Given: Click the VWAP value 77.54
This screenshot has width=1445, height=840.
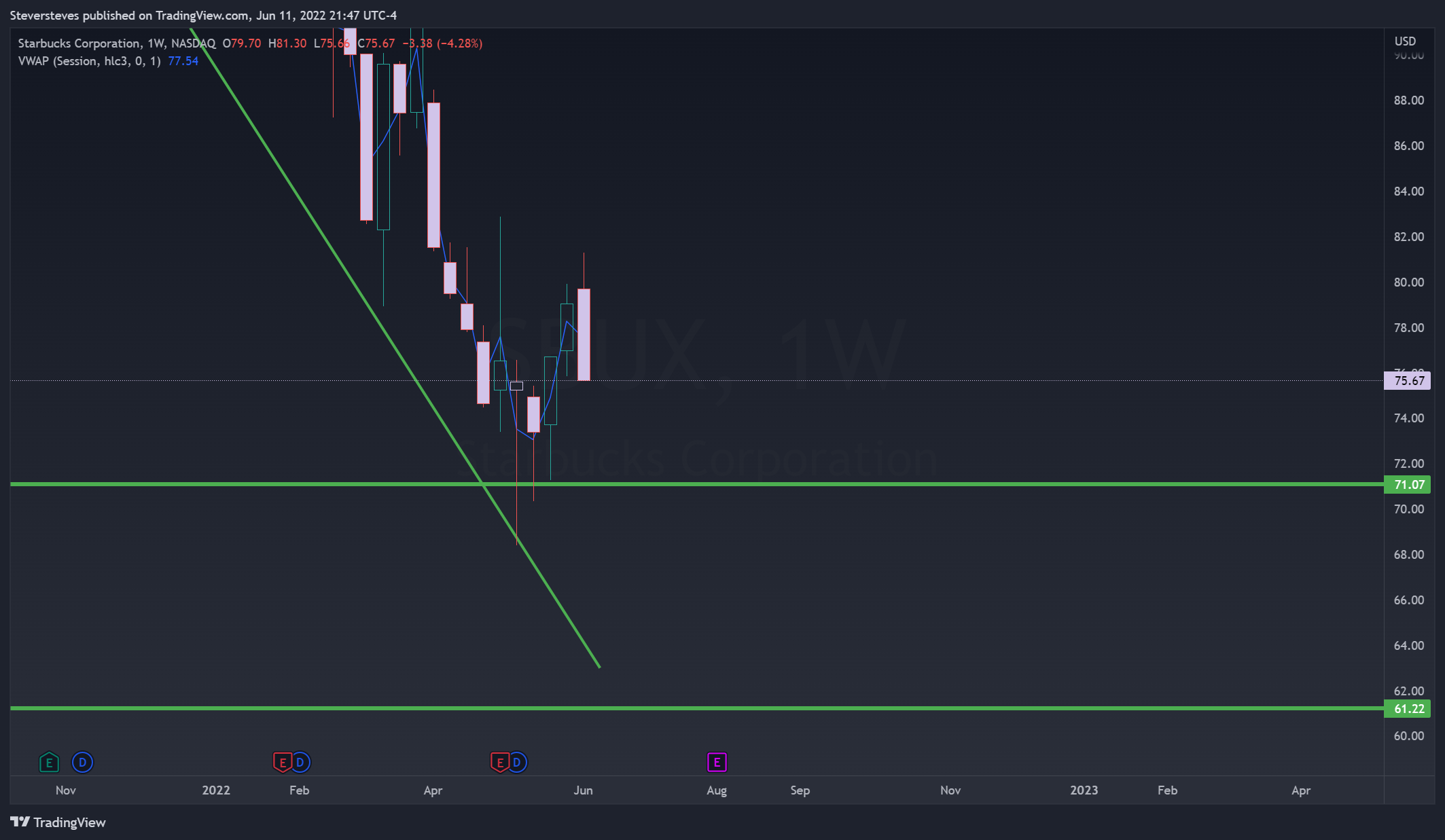Looking at the screenshot, I should pos(183,61).
